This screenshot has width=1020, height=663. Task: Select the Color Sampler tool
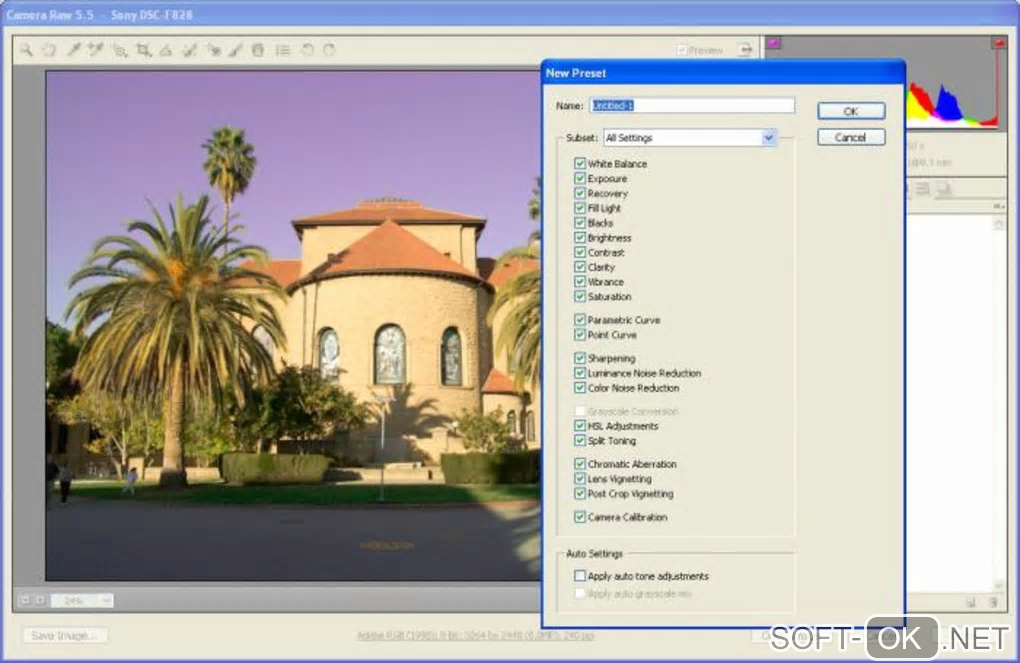coord(96,49)
